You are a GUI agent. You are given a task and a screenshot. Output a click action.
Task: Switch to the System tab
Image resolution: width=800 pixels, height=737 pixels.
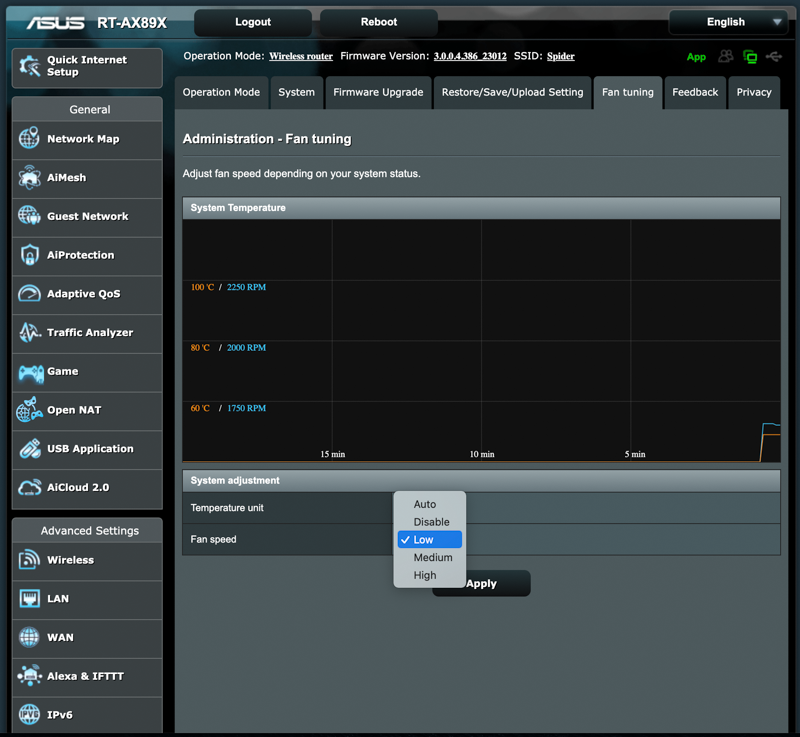[x=296, y=92]
